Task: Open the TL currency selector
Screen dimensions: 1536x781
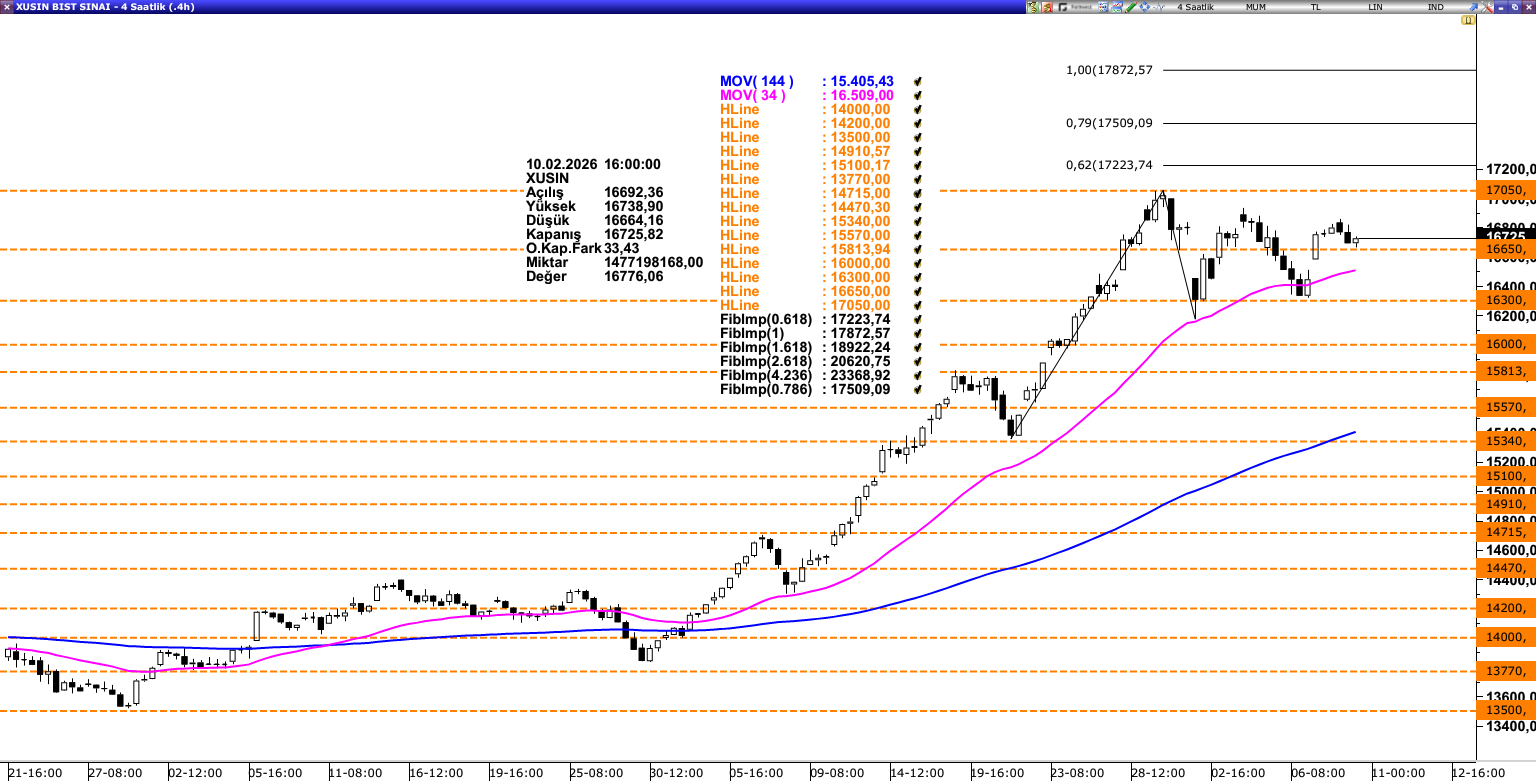Action: (1315, 7)
